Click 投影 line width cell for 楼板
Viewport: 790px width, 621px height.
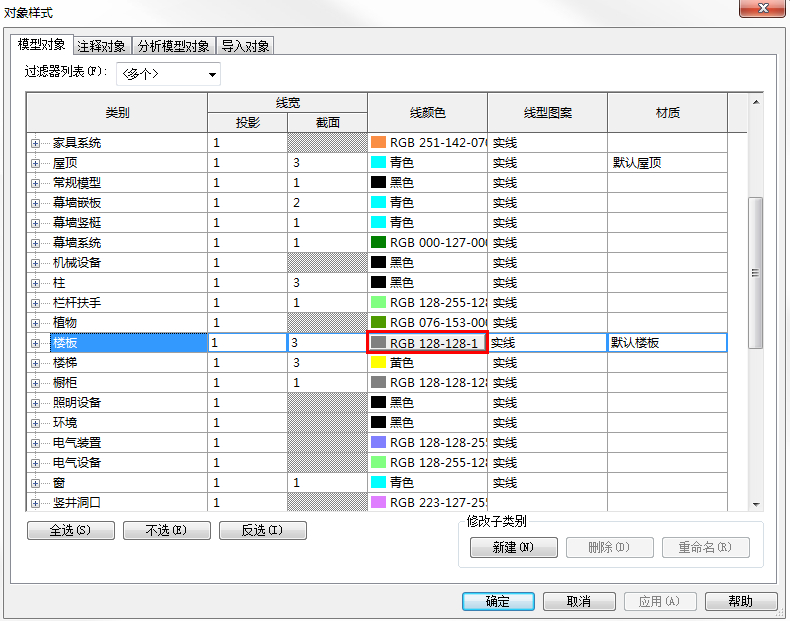coord(247,343)
